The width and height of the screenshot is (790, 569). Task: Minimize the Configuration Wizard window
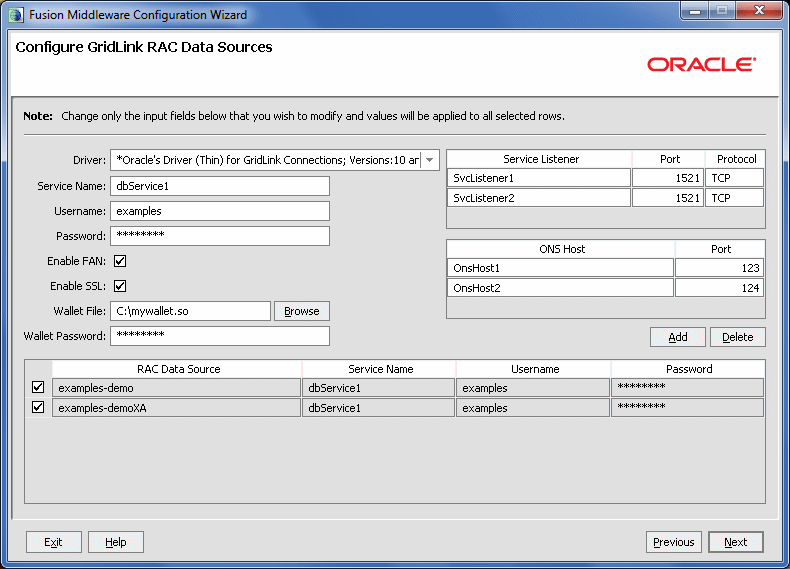click(x=695, y=11)
